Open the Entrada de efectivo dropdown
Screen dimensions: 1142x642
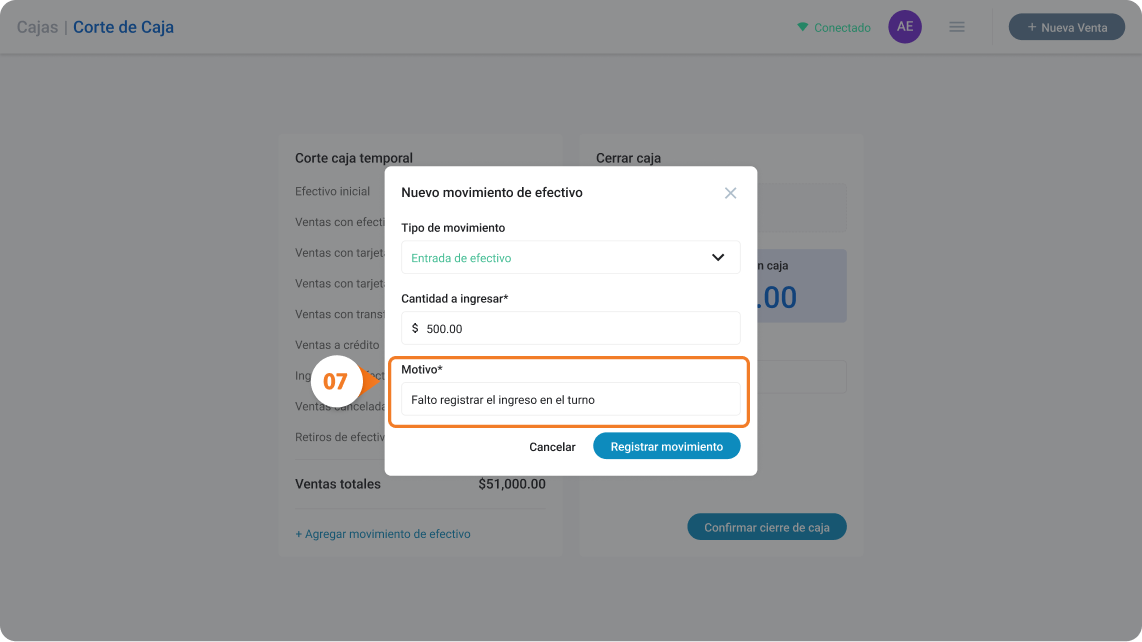pos(570,257)
